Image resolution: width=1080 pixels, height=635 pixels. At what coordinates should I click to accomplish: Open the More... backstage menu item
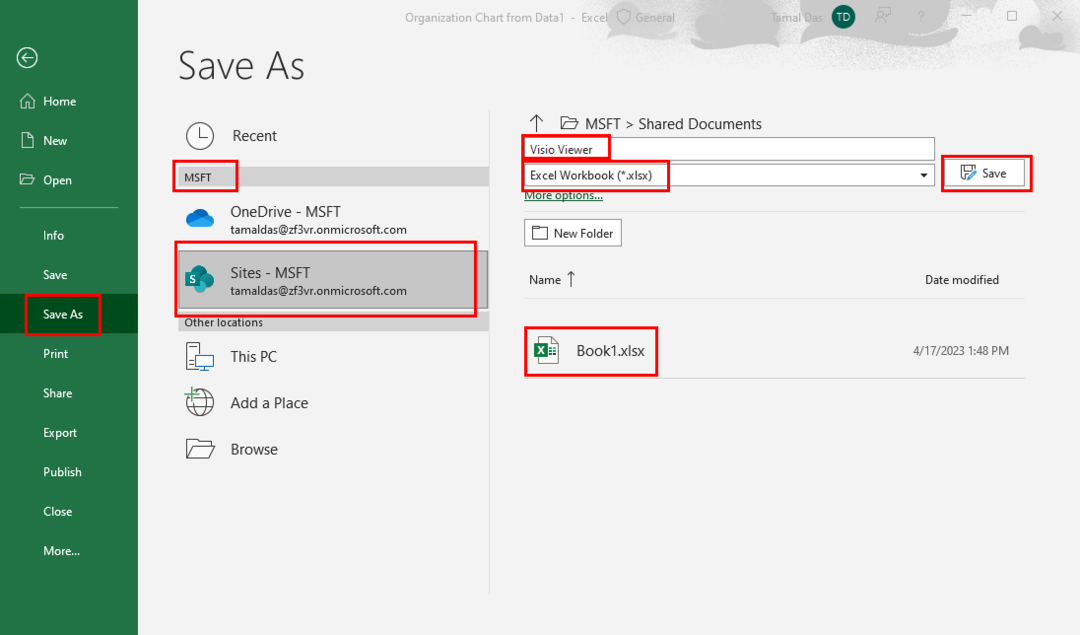pyautogui.click(x=61, y=551)
